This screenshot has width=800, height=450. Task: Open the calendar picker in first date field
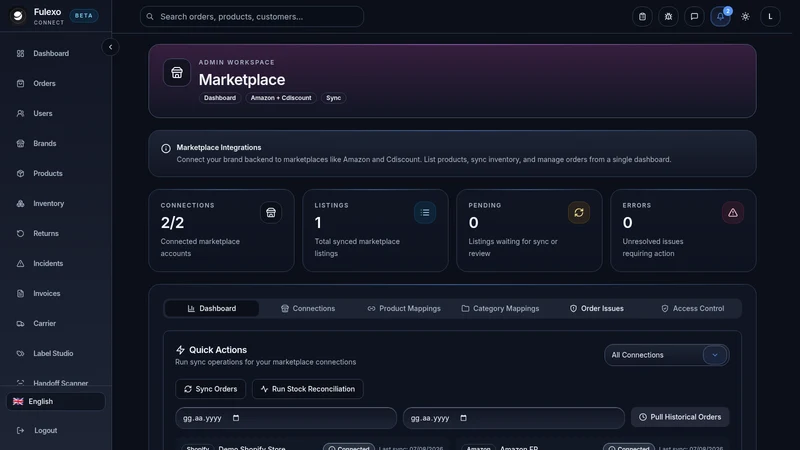[x=236, y=418]
